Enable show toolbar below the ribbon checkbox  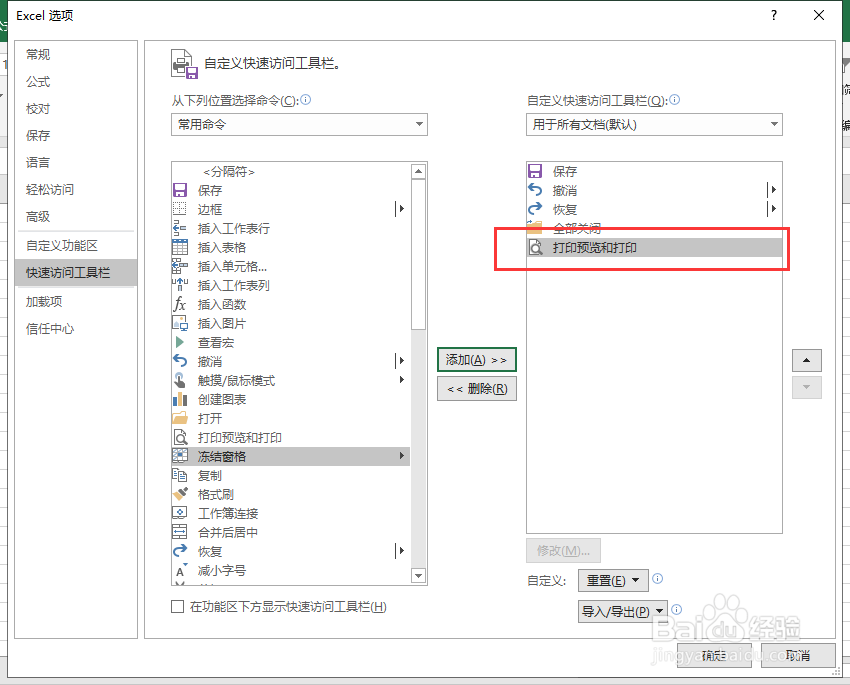coord(177,606)
